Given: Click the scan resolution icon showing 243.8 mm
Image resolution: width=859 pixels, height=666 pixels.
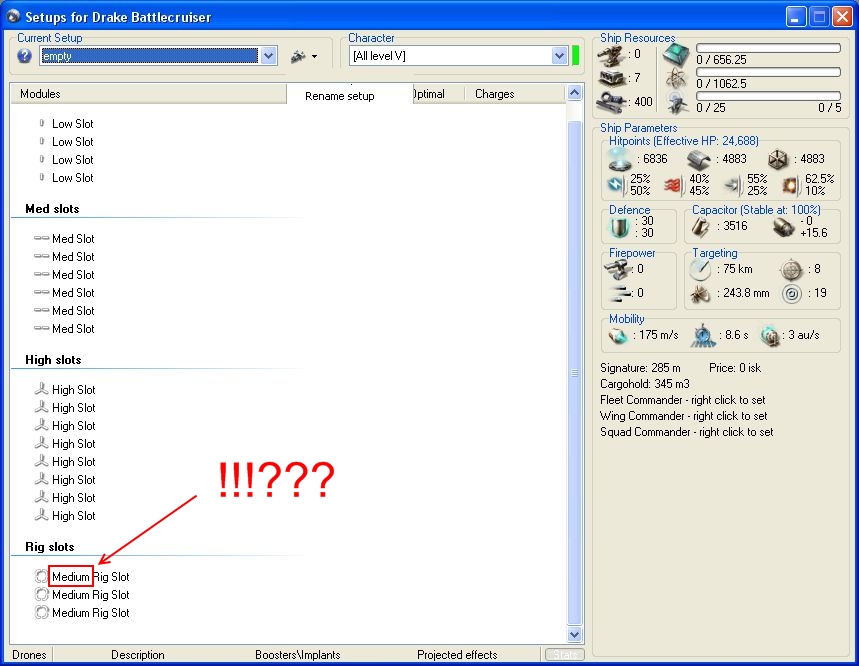Looking at the screenshot, I should [700, 294].
